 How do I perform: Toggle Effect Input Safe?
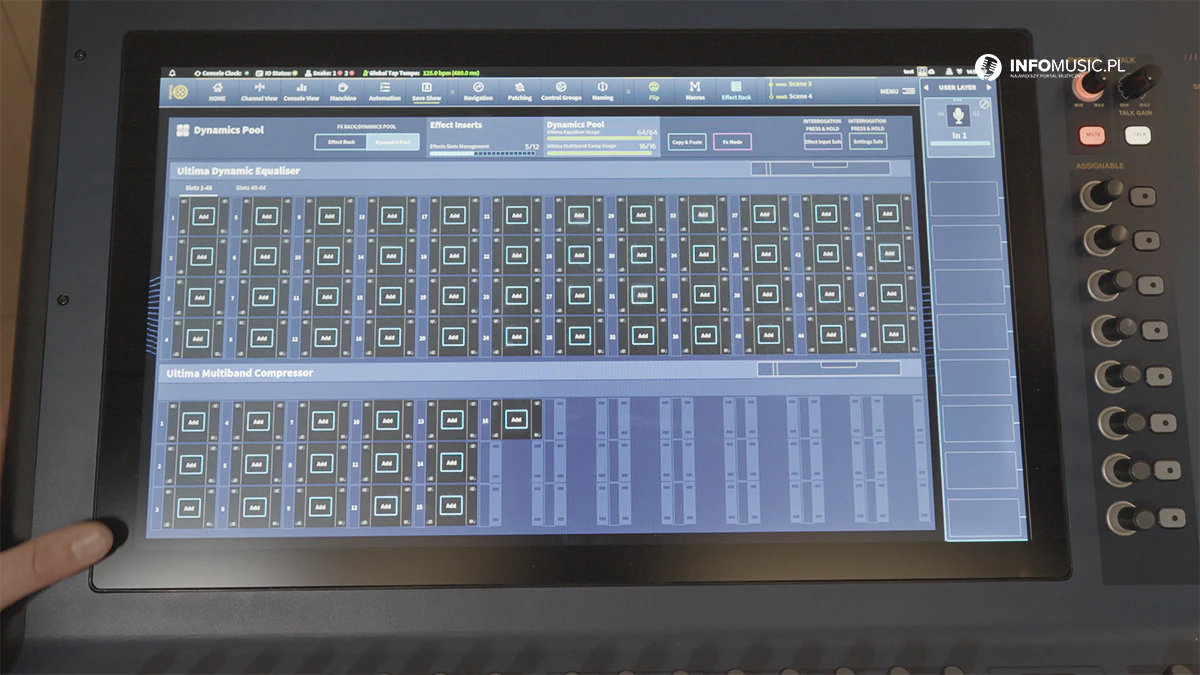click(823, 142)
